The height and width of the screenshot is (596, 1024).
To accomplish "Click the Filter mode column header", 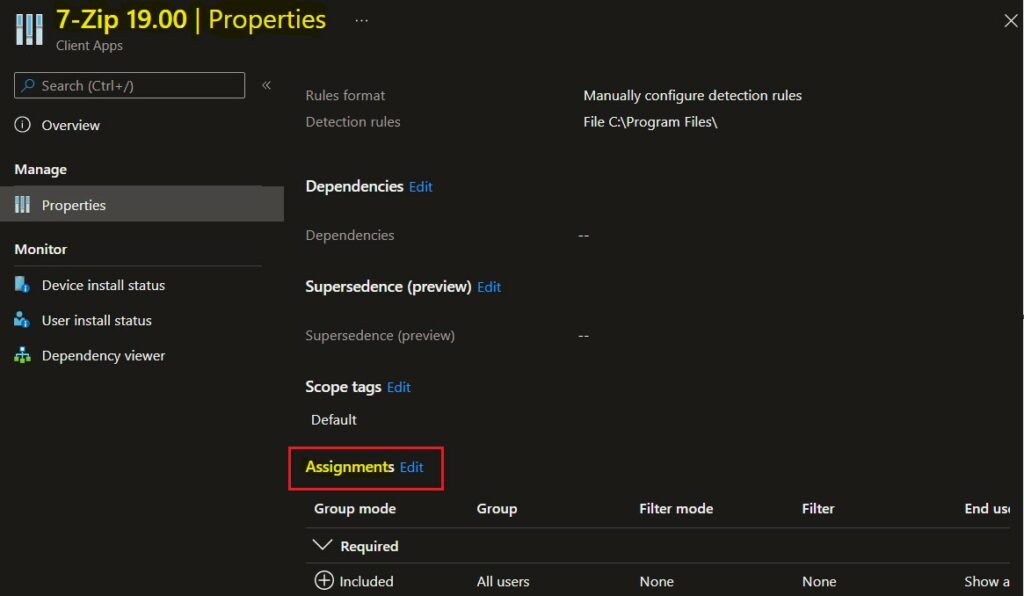I will [676, 509].
